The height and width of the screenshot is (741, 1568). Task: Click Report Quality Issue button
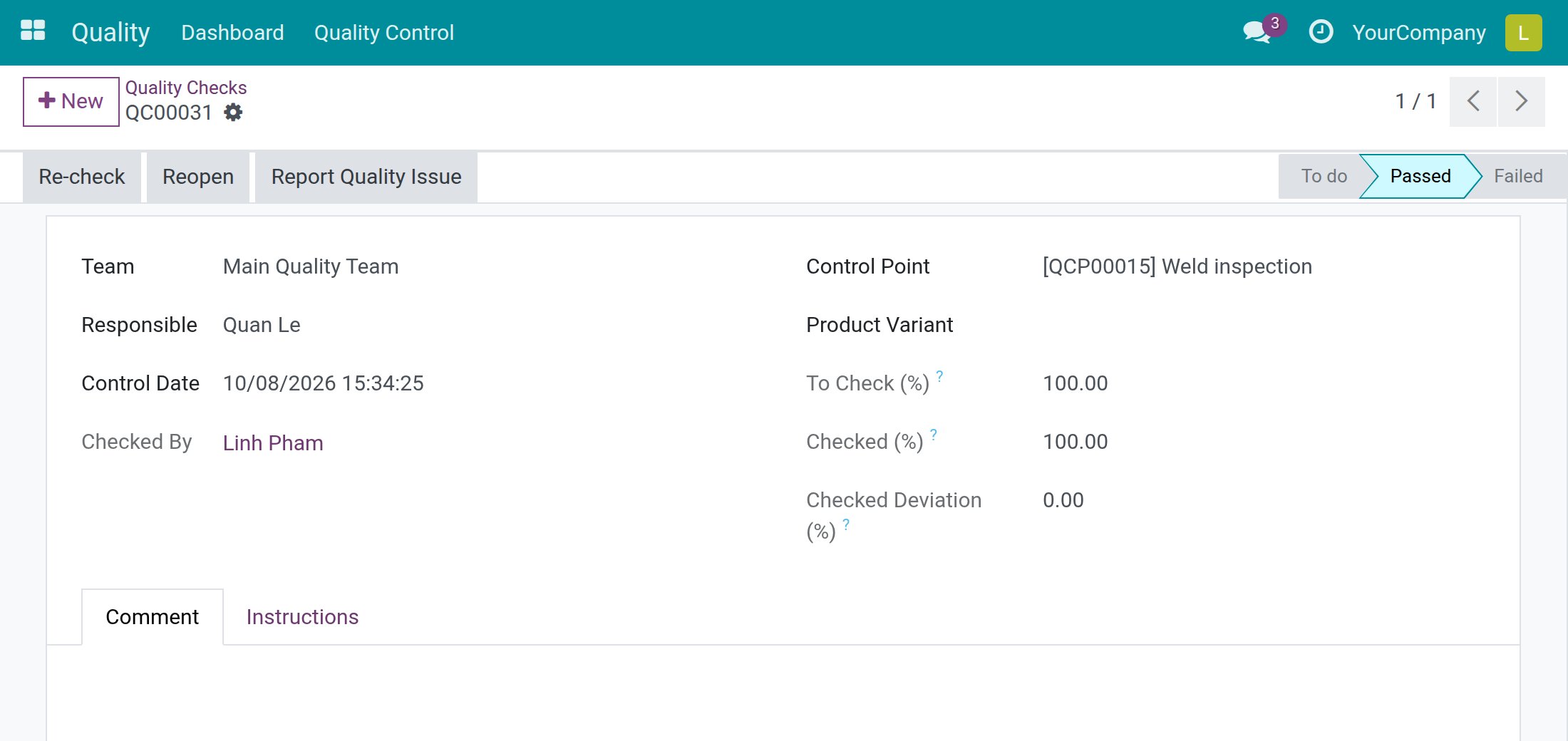(366, 177)
